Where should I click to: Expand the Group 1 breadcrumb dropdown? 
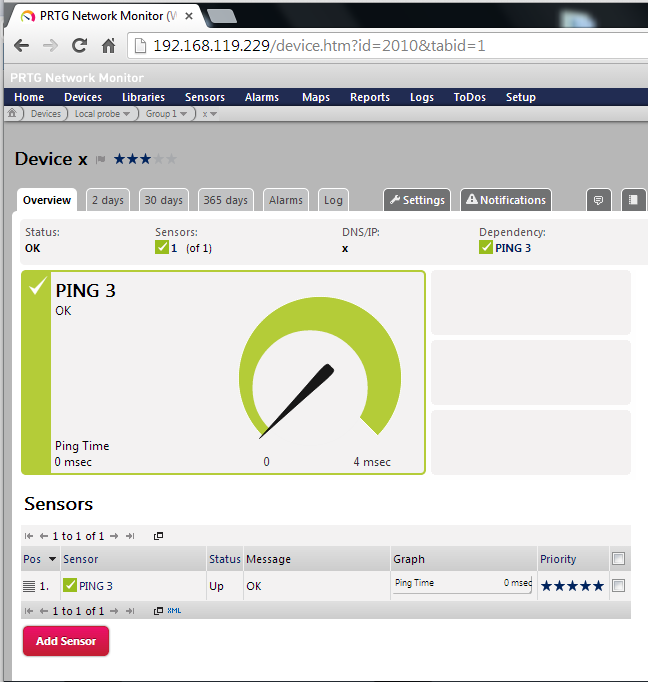(x=184, y=114)
